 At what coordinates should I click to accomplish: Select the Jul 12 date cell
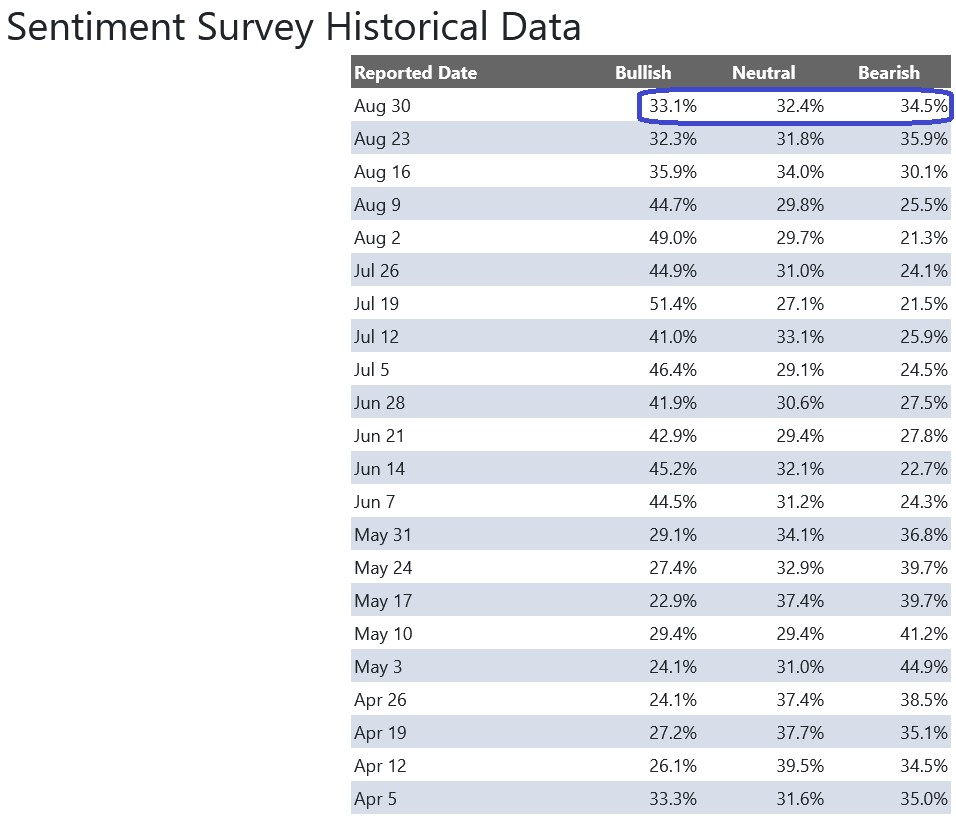(376, 337)
